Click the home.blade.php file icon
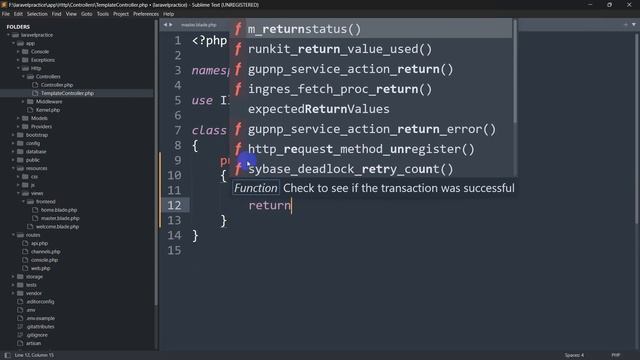 pos(35,210)
